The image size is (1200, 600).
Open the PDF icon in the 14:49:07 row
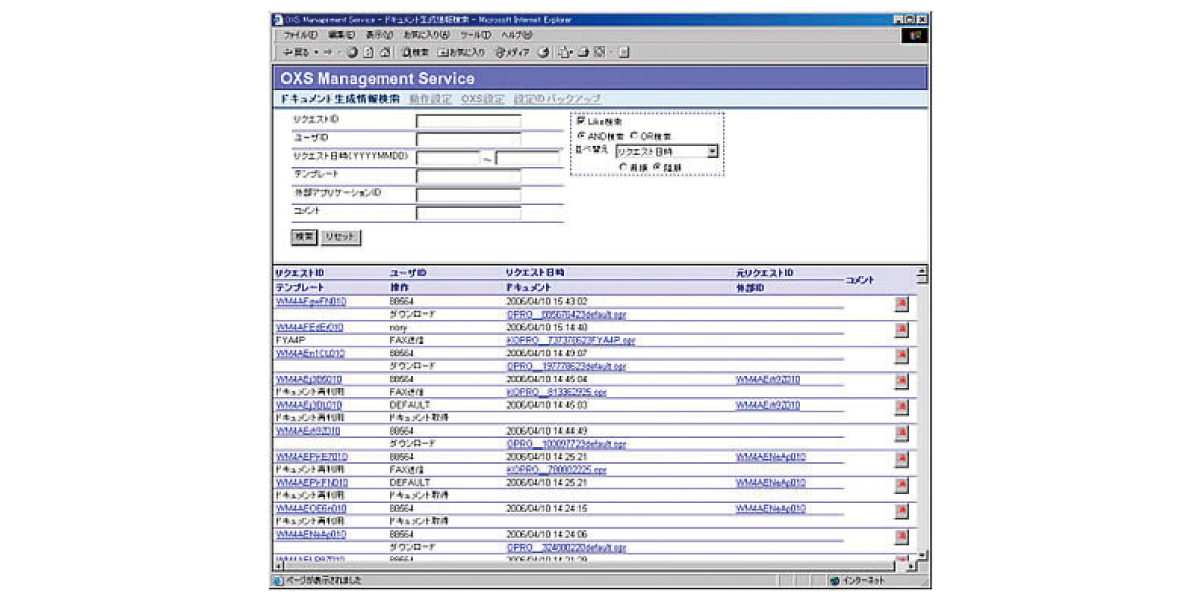click(x=901, y=357)
